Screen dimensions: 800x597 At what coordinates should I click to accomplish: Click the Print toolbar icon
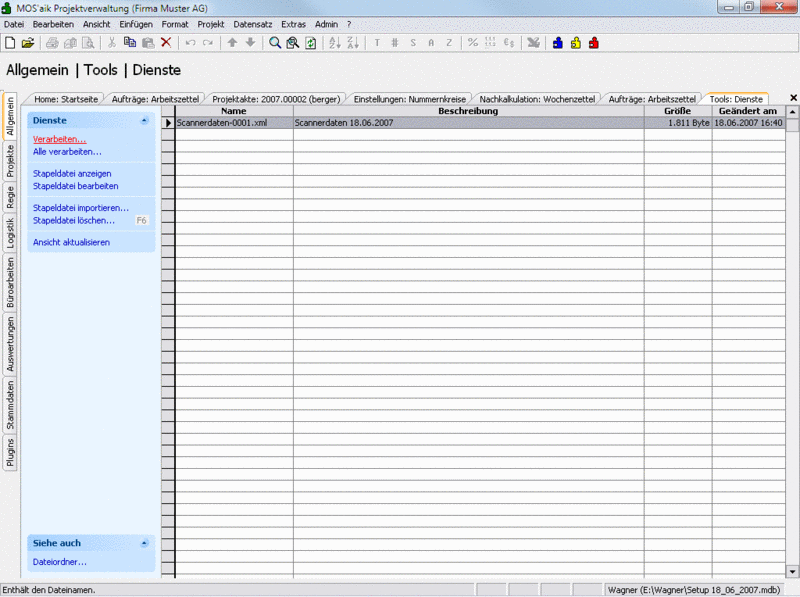(x=52, y=43)
